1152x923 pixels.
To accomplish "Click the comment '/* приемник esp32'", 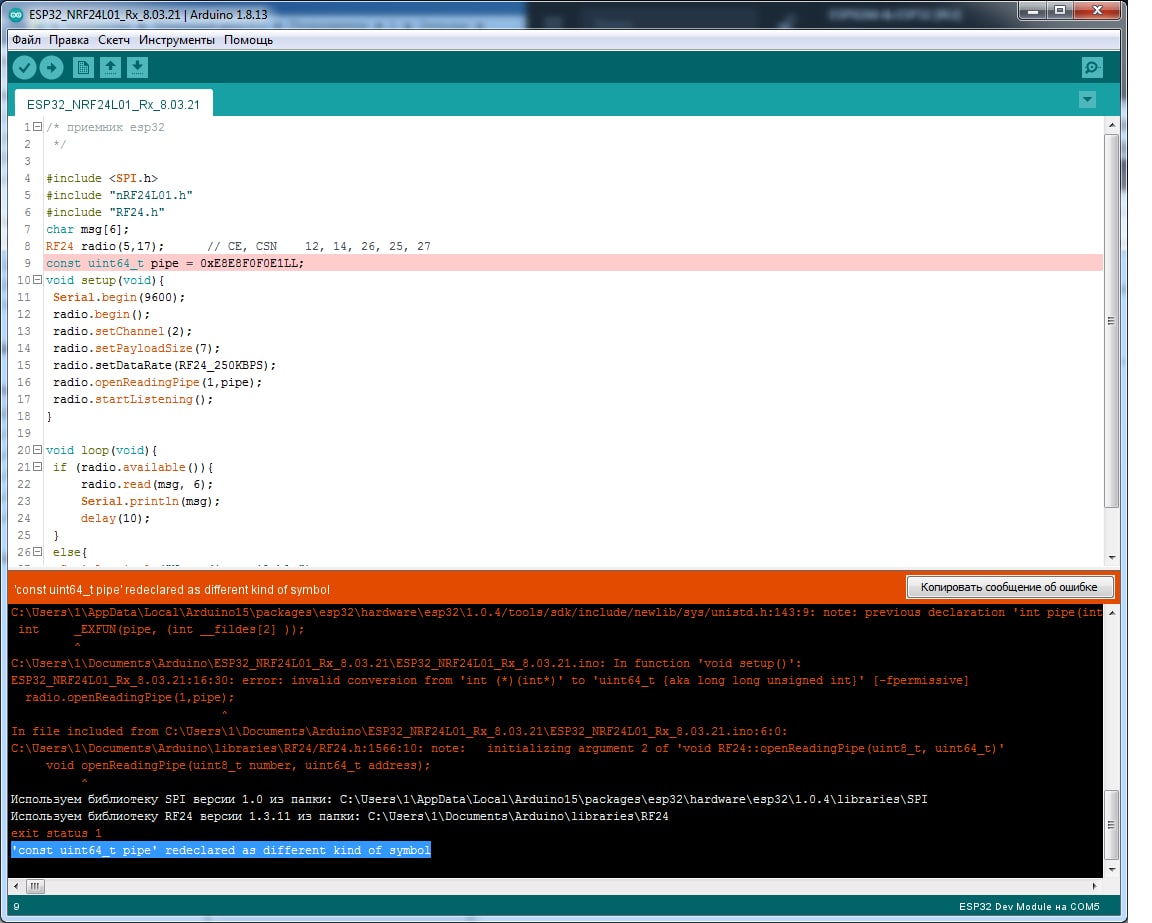I will [x=105, y=127].
